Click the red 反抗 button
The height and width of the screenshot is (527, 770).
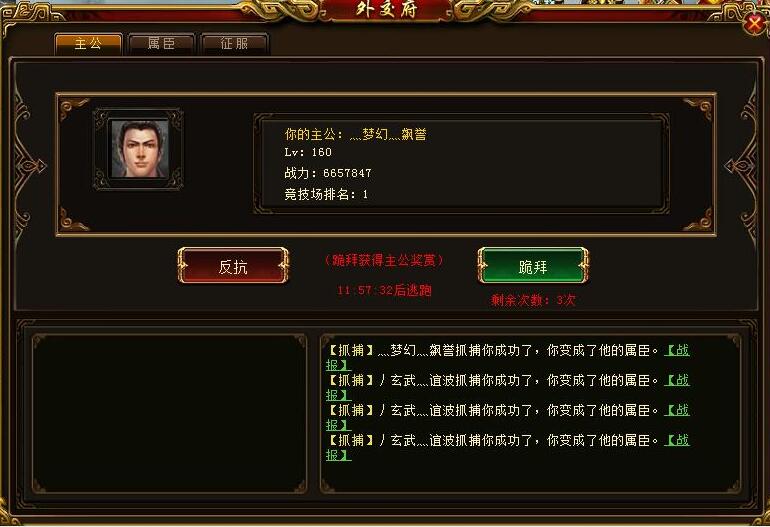(233, 266)
